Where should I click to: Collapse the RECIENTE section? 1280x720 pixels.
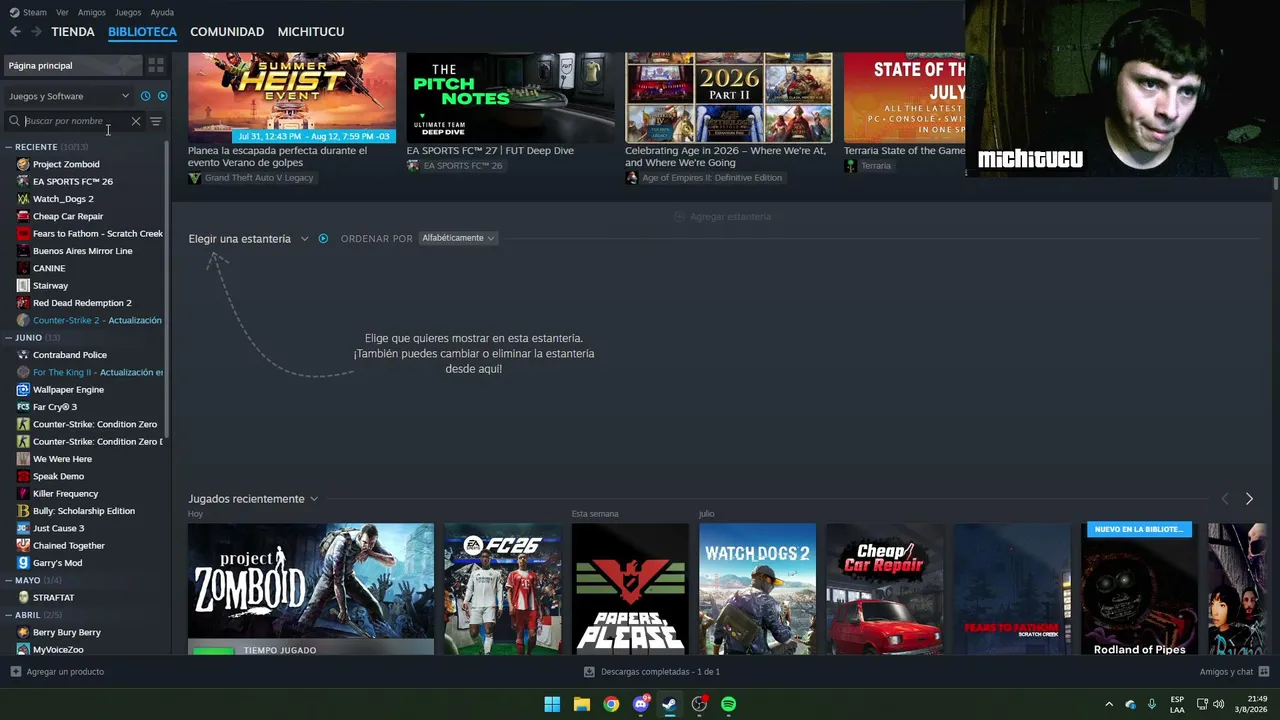[x=8, y=147]
